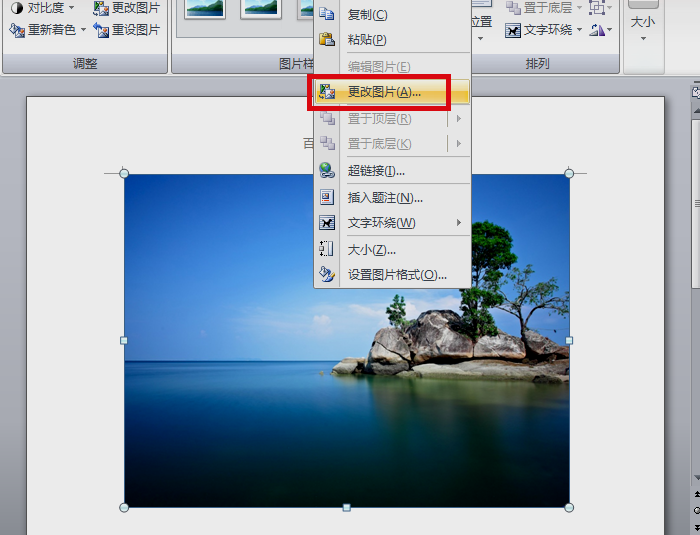Click the picture's top-right corner handle
The image size is (700, 535).
pyautogui.click(x=569, y=173)
